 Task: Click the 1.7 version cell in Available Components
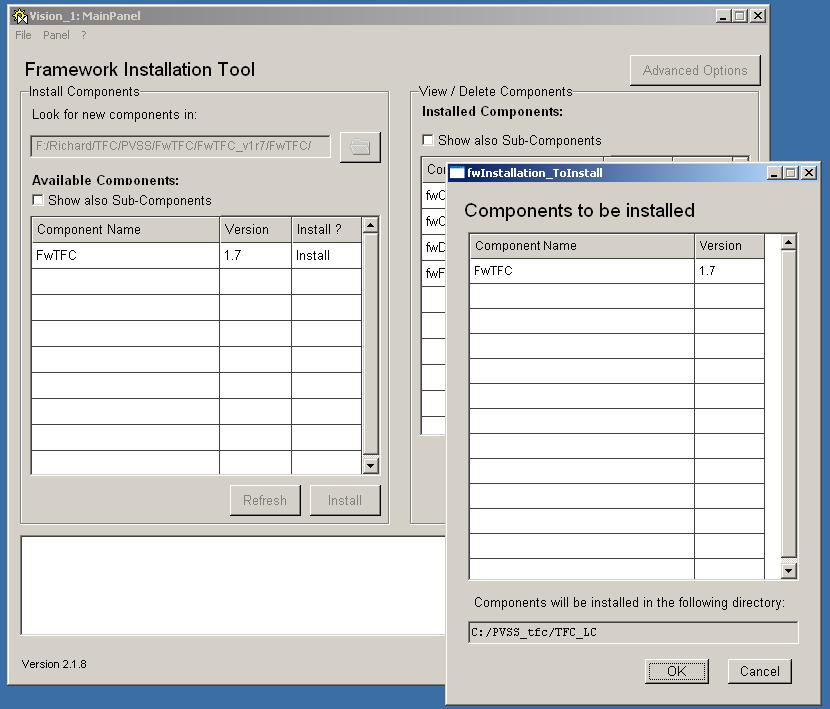(x=255, y=256)
